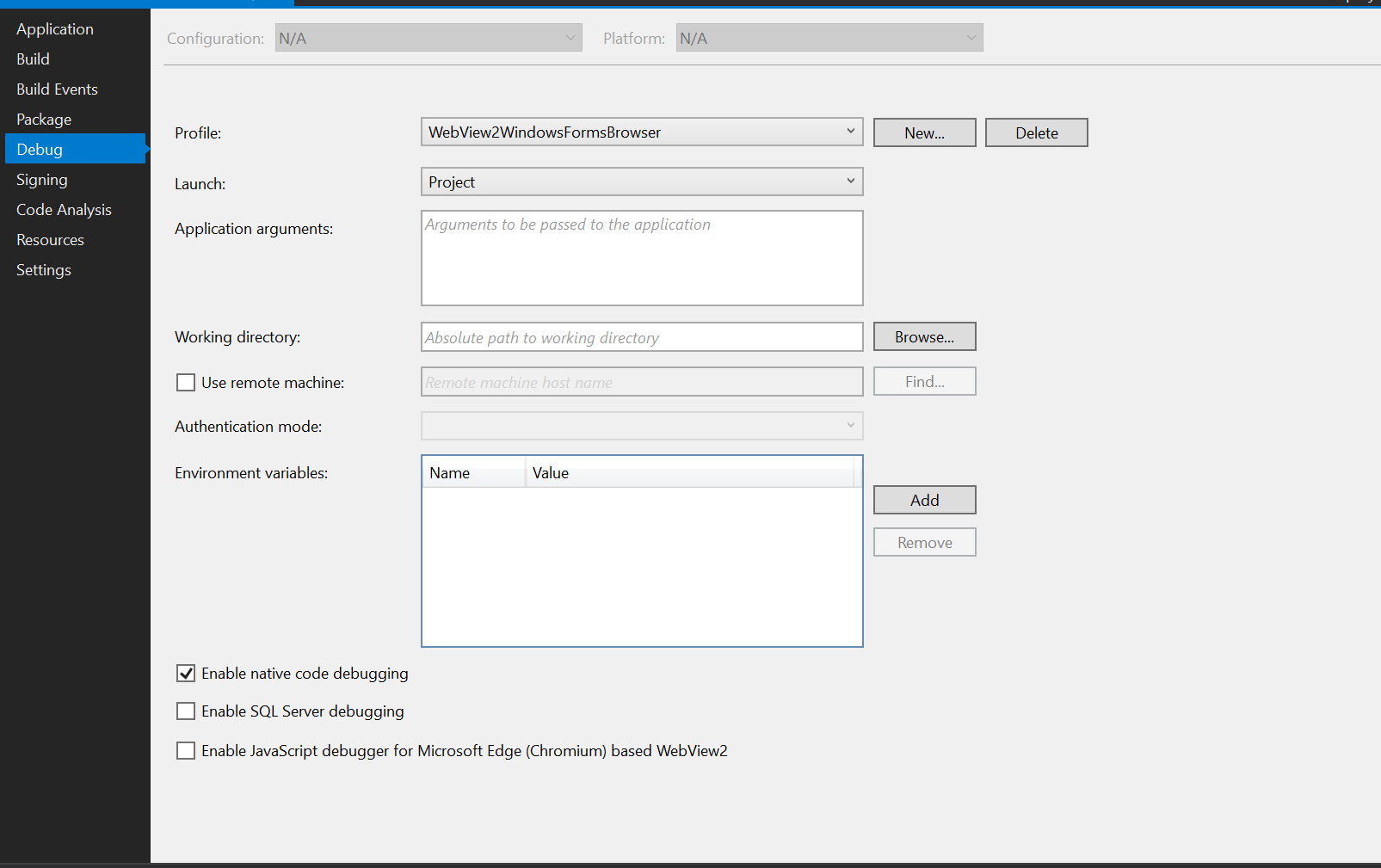The height and width of the screenshot is (868, 1381).
Task: Switch to the Application page
Action: [x=54, y=28]
